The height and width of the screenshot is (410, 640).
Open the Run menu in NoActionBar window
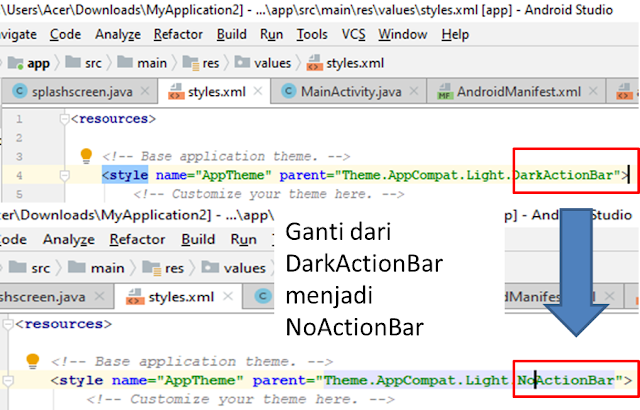point(244,239)
